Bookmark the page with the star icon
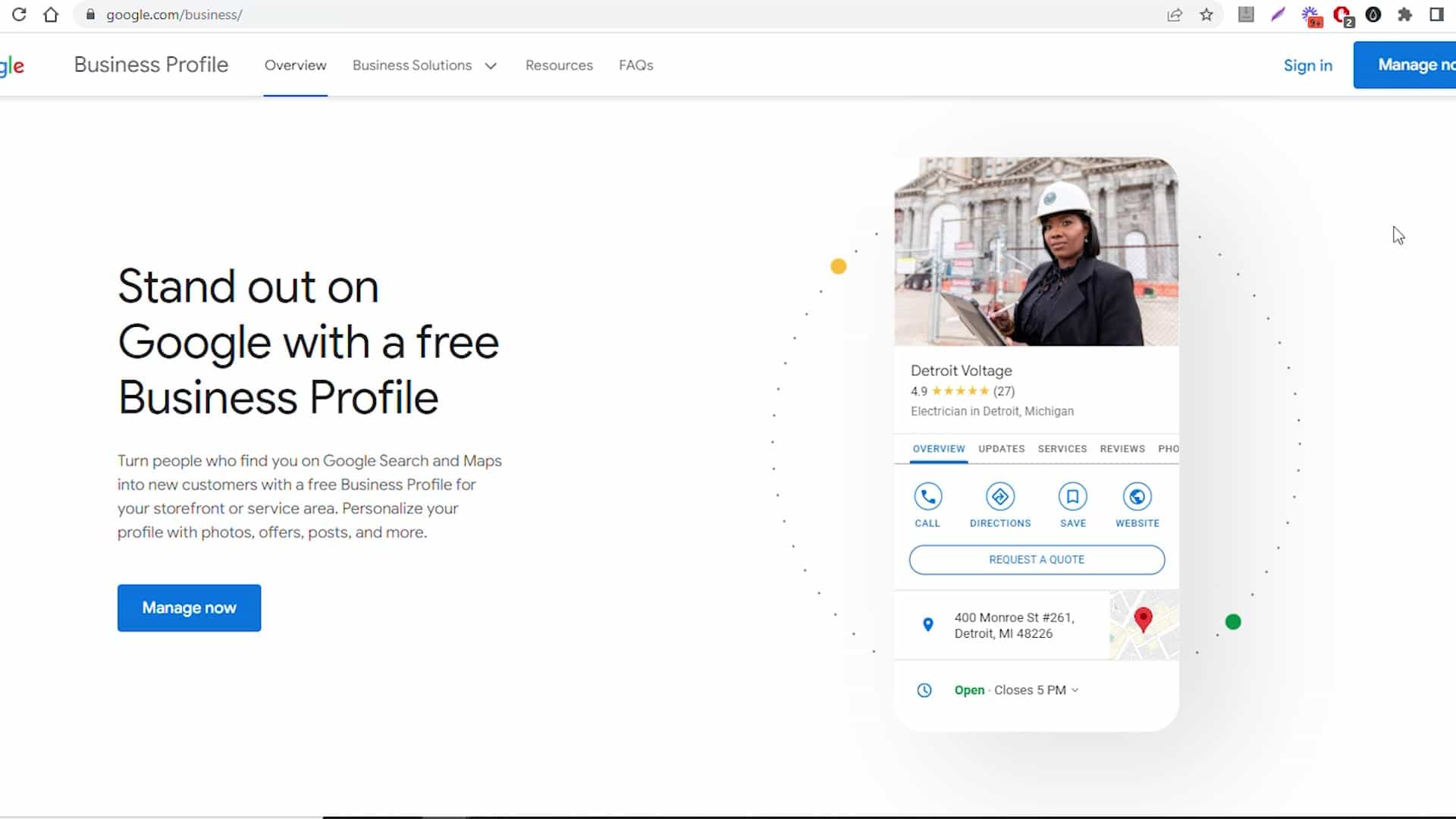The width and height of the screenshot is (1456, 819). [x=1207, y=14]
